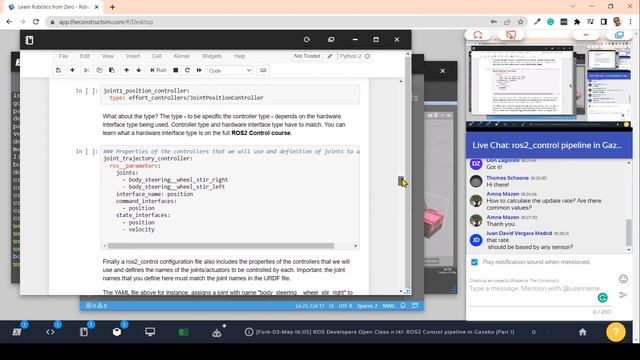The height and width of the screenshot is (360, 640).
Task: Restart and run all cells with fast-forward icon
Action: tap(199, 70)
